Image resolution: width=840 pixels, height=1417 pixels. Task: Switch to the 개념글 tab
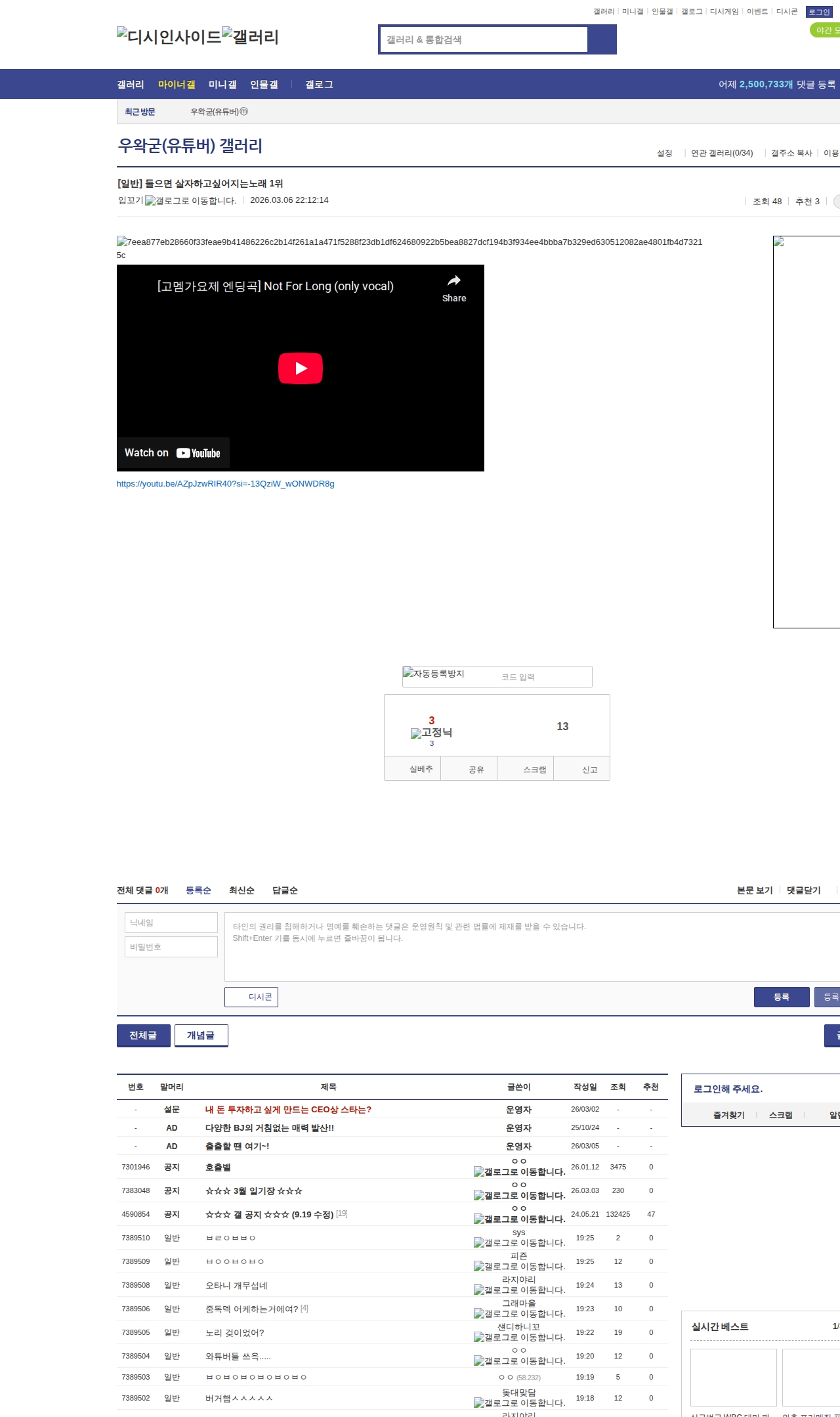tap(201, 1035)
